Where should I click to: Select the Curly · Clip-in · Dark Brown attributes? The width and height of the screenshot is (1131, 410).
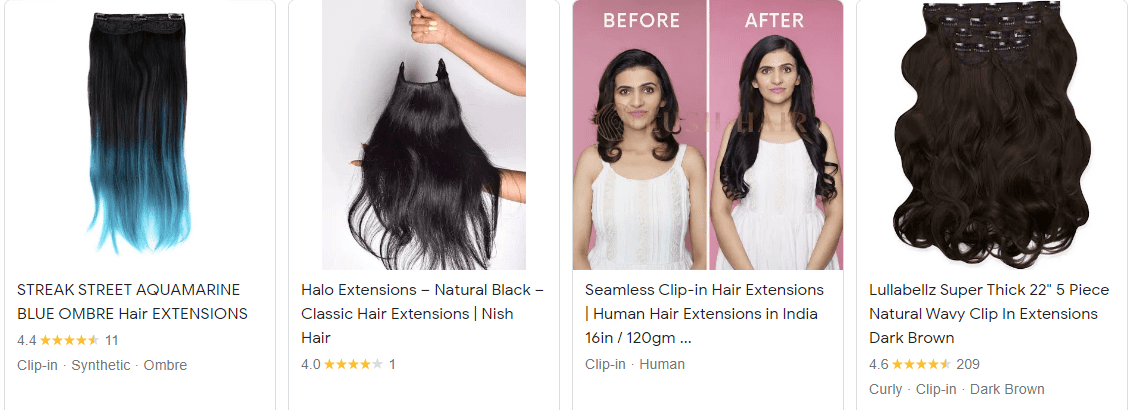(x=956, y=389)
